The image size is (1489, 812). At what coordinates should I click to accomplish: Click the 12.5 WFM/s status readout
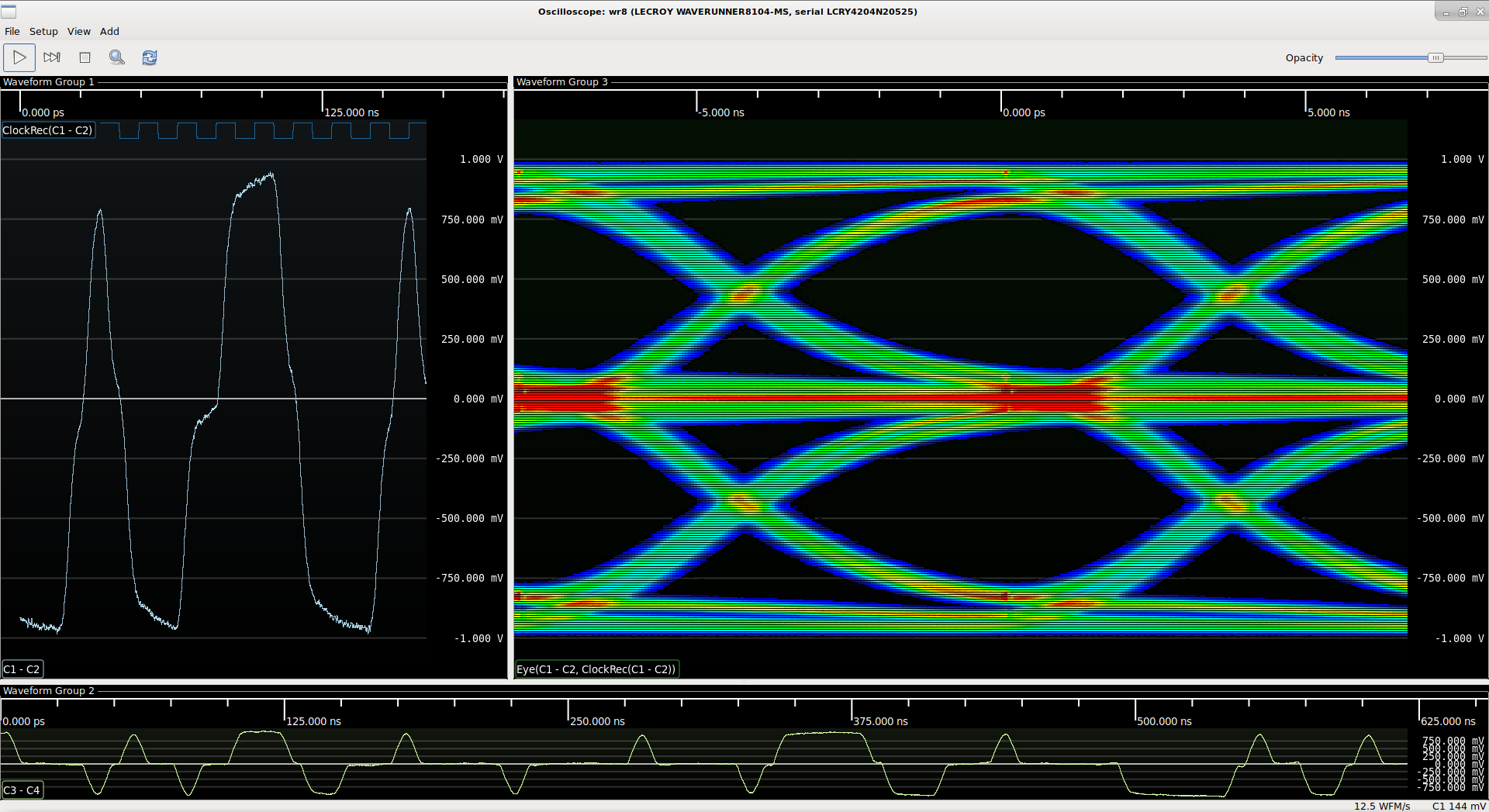(x=1382, y=806)
